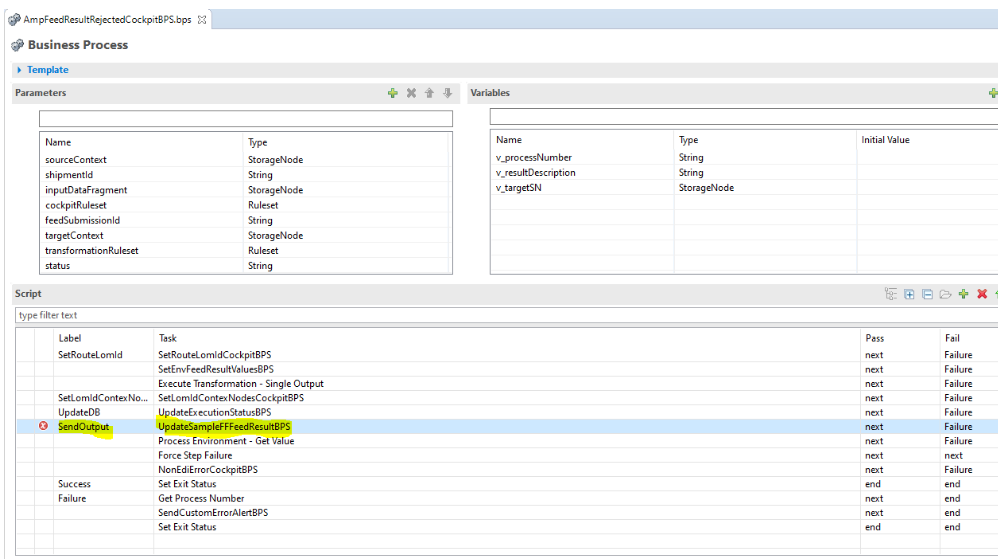Select SendOutput label
Image resolution: width=1001 pixels, height=559 pixels.
click(x=84, y=427)
